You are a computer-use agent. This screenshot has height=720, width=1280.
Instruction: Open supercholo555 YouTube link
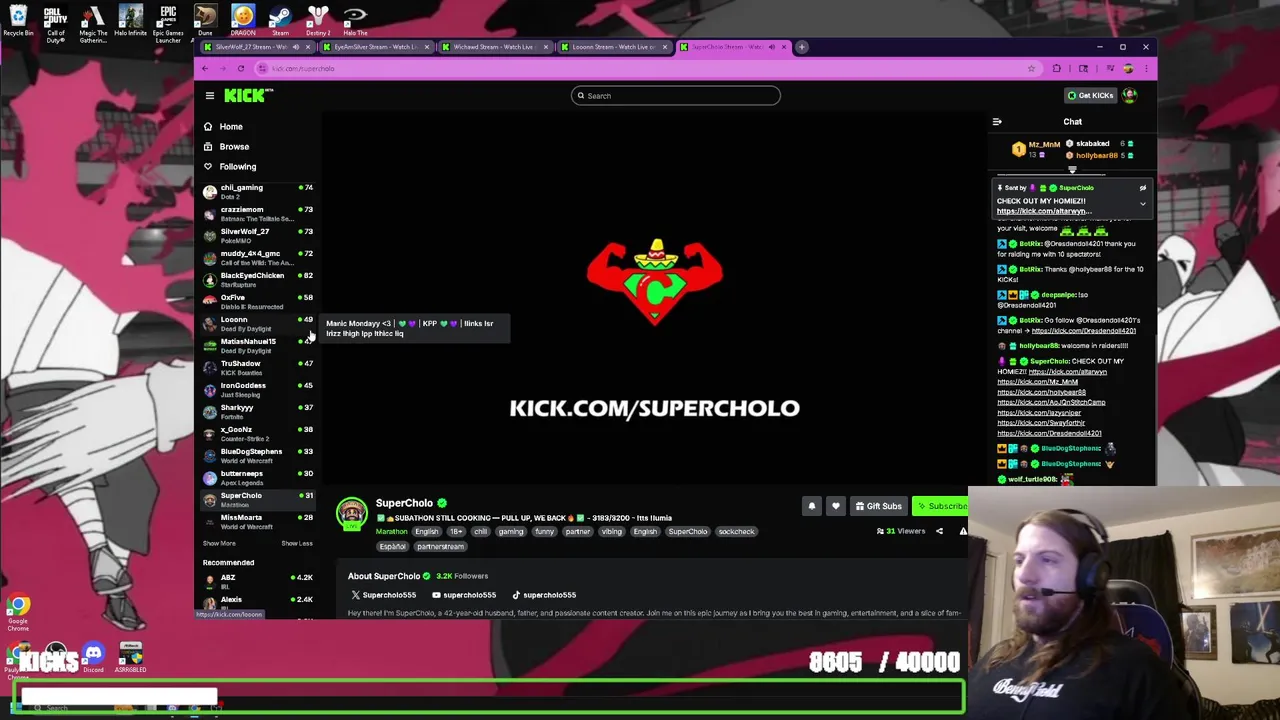pyautogui.click(x=464, y=595)
